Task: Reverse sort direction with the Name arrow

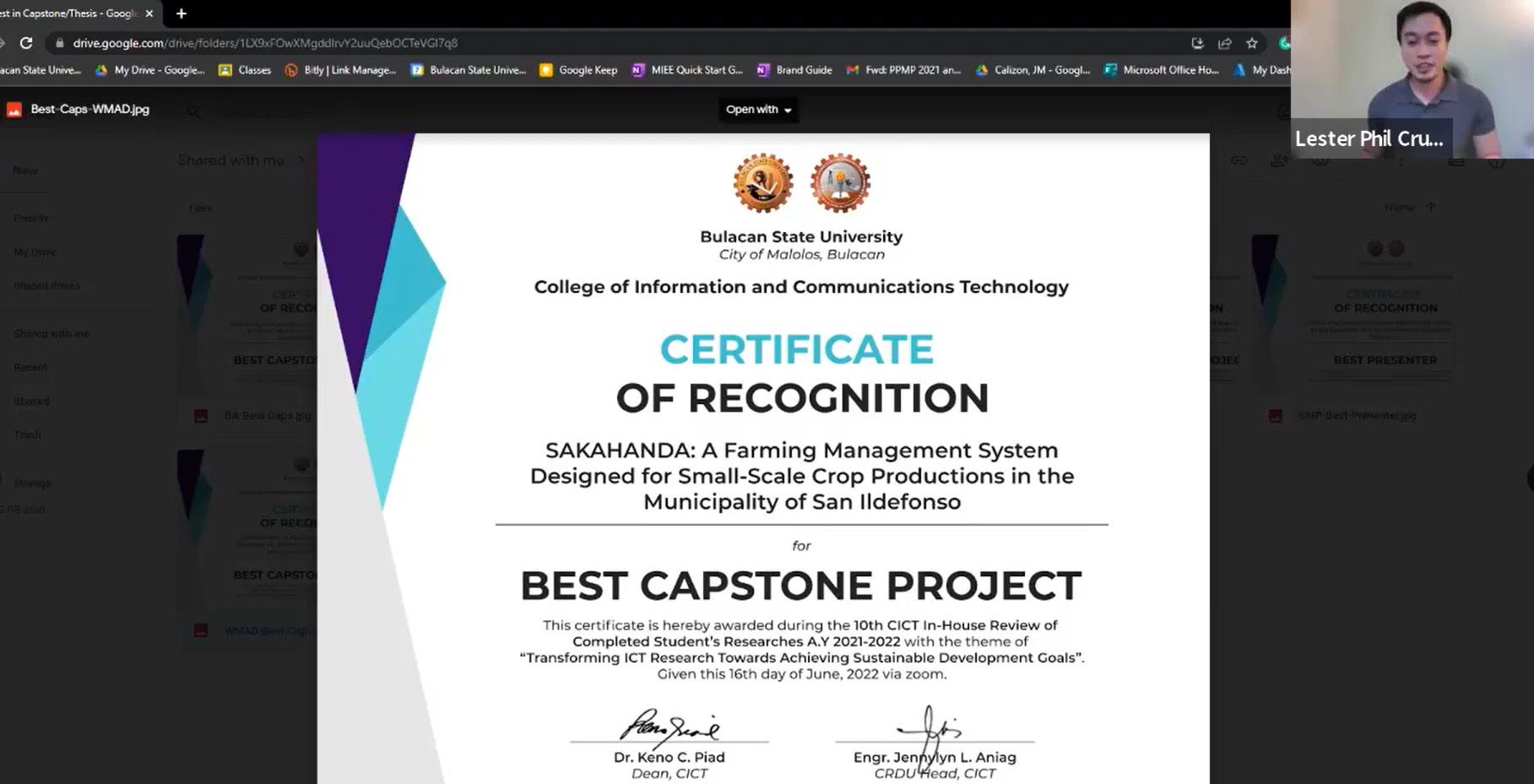Action: coord(1430,207)
